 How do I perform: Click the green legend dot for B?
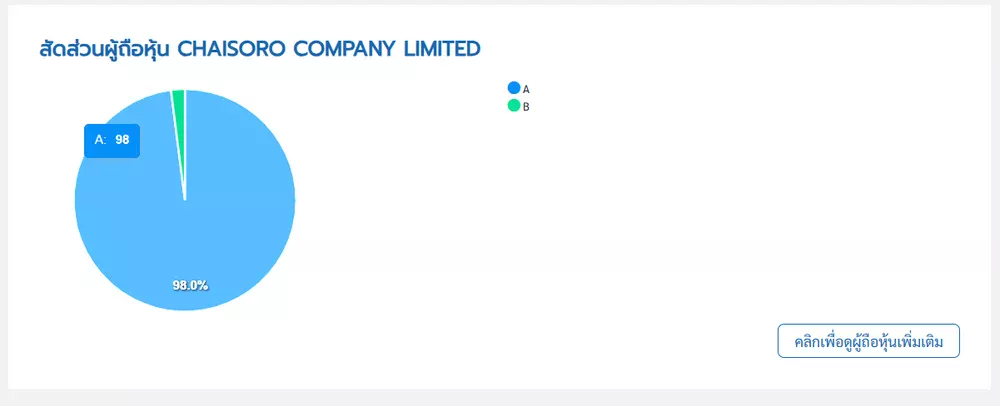[x=514, y=105]
